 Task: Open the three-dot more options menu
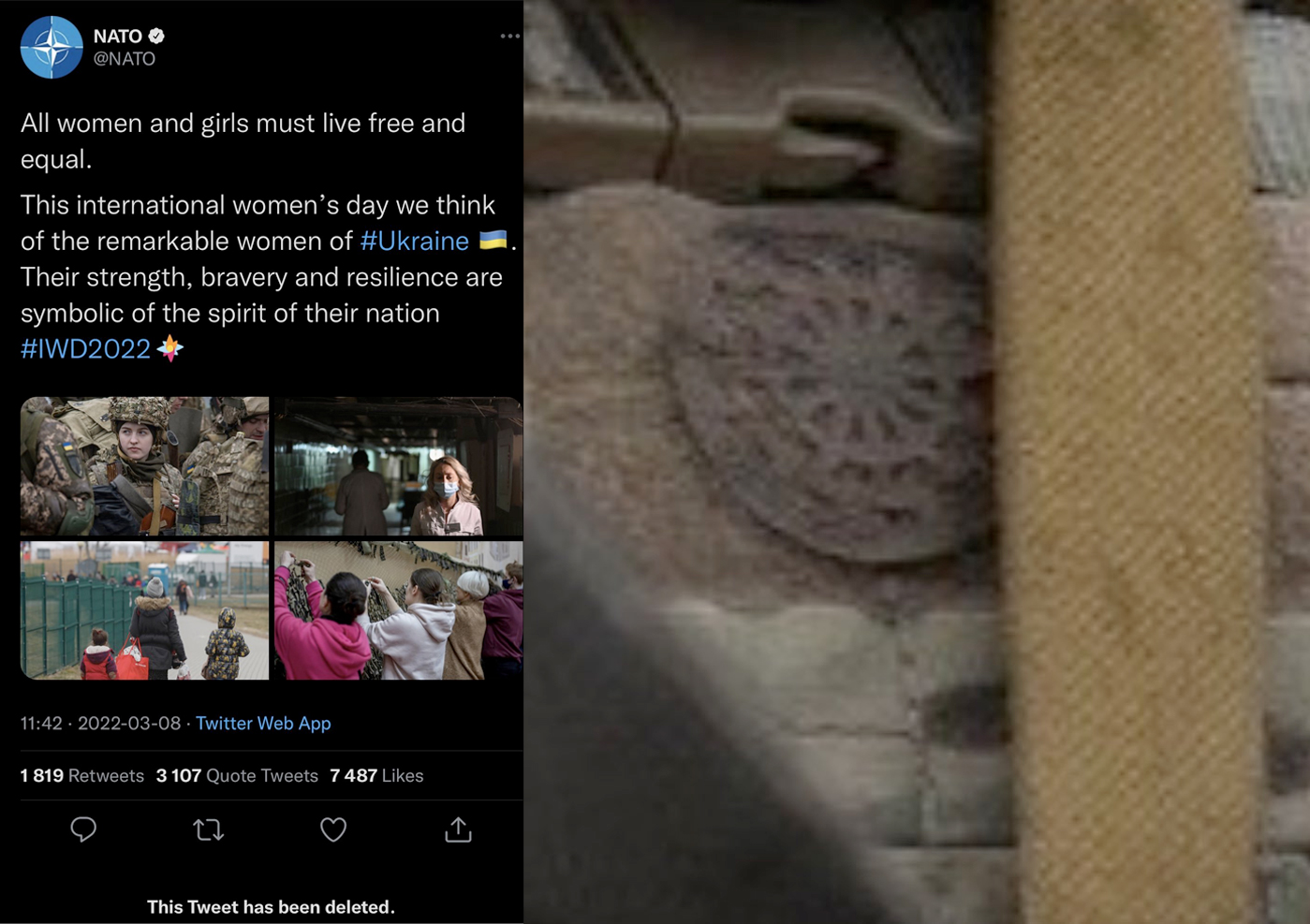pos(509,37)
